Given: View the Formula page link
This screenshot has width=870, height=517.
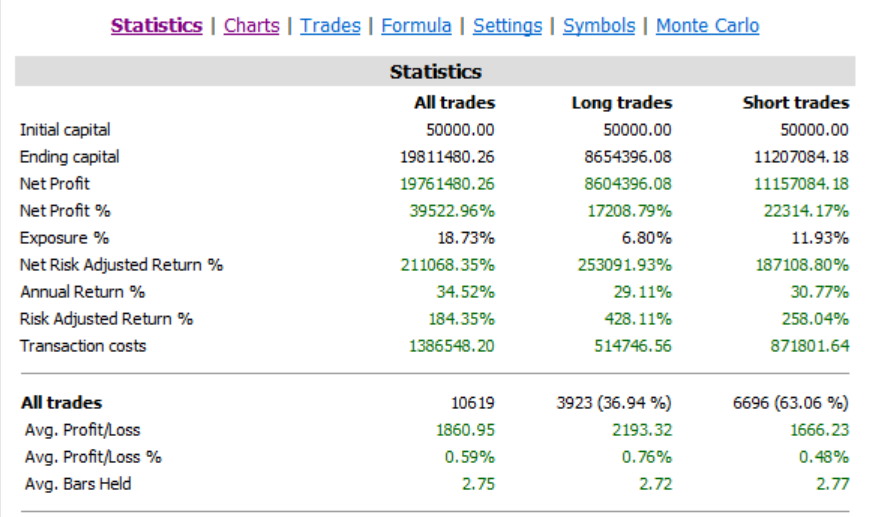Looking at the screenshot, I should pyautogui.click(x=416, y=26).
